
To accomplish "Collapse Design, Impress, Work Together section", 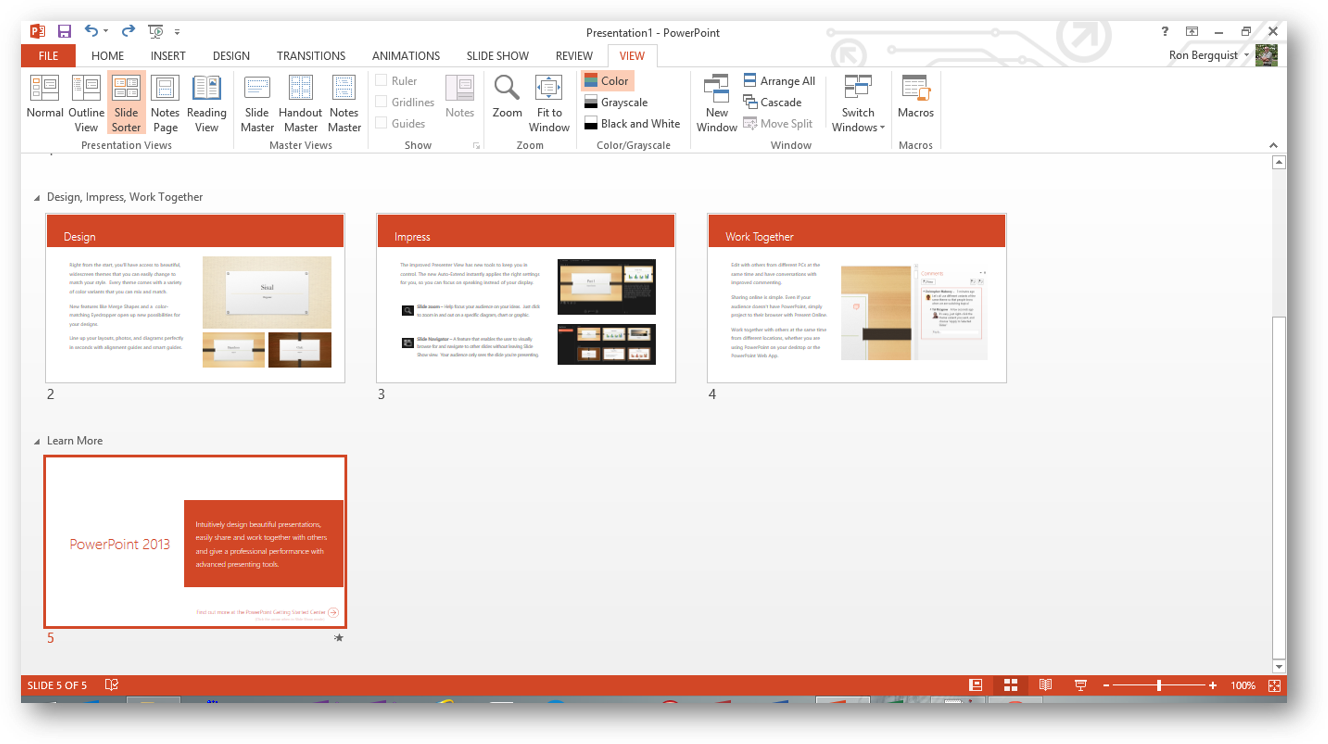I will (x=38, y=198).
